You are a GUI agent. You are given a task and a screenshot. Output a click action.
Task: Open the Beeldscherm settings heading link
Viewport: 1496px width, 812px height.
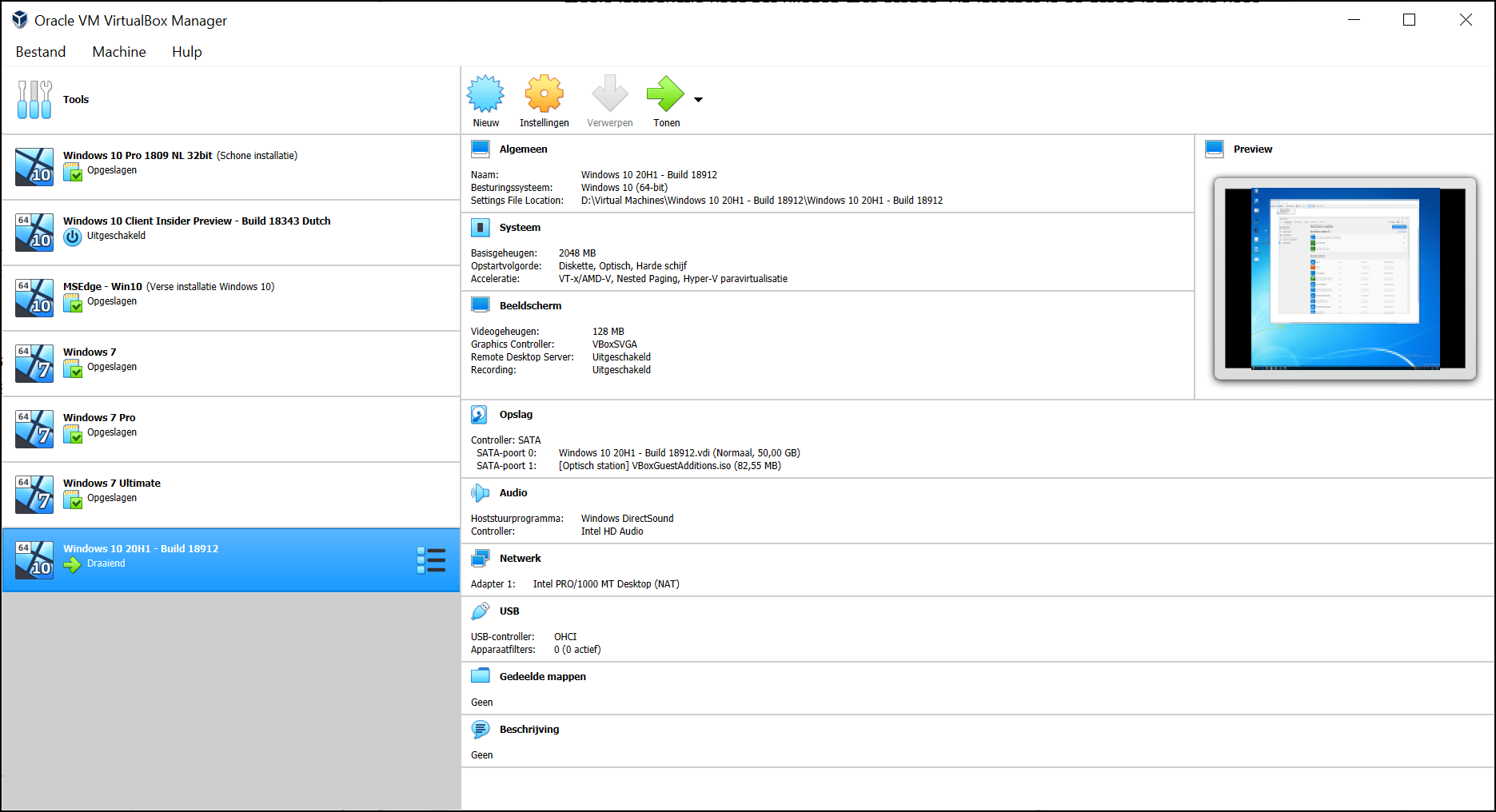click(530, 306)
